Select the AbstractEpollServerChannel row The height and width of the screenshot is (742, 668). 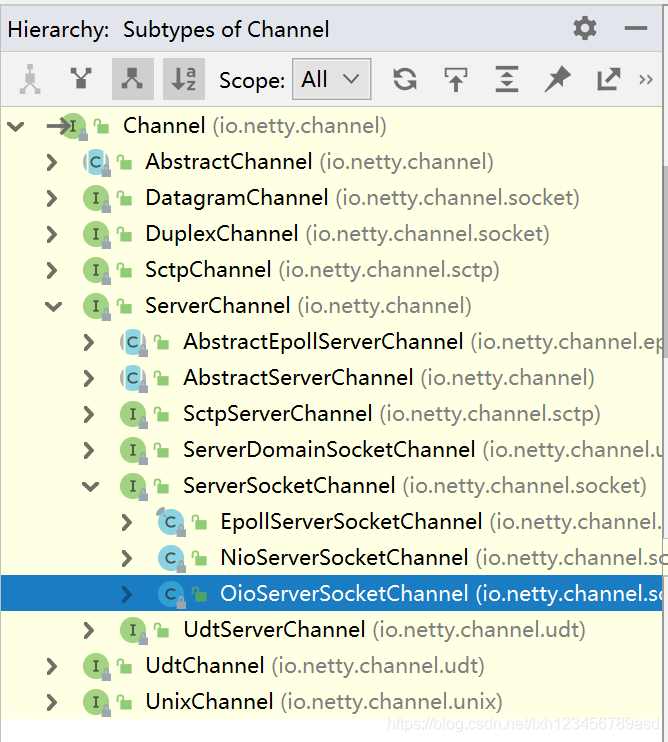click(331, 342)
